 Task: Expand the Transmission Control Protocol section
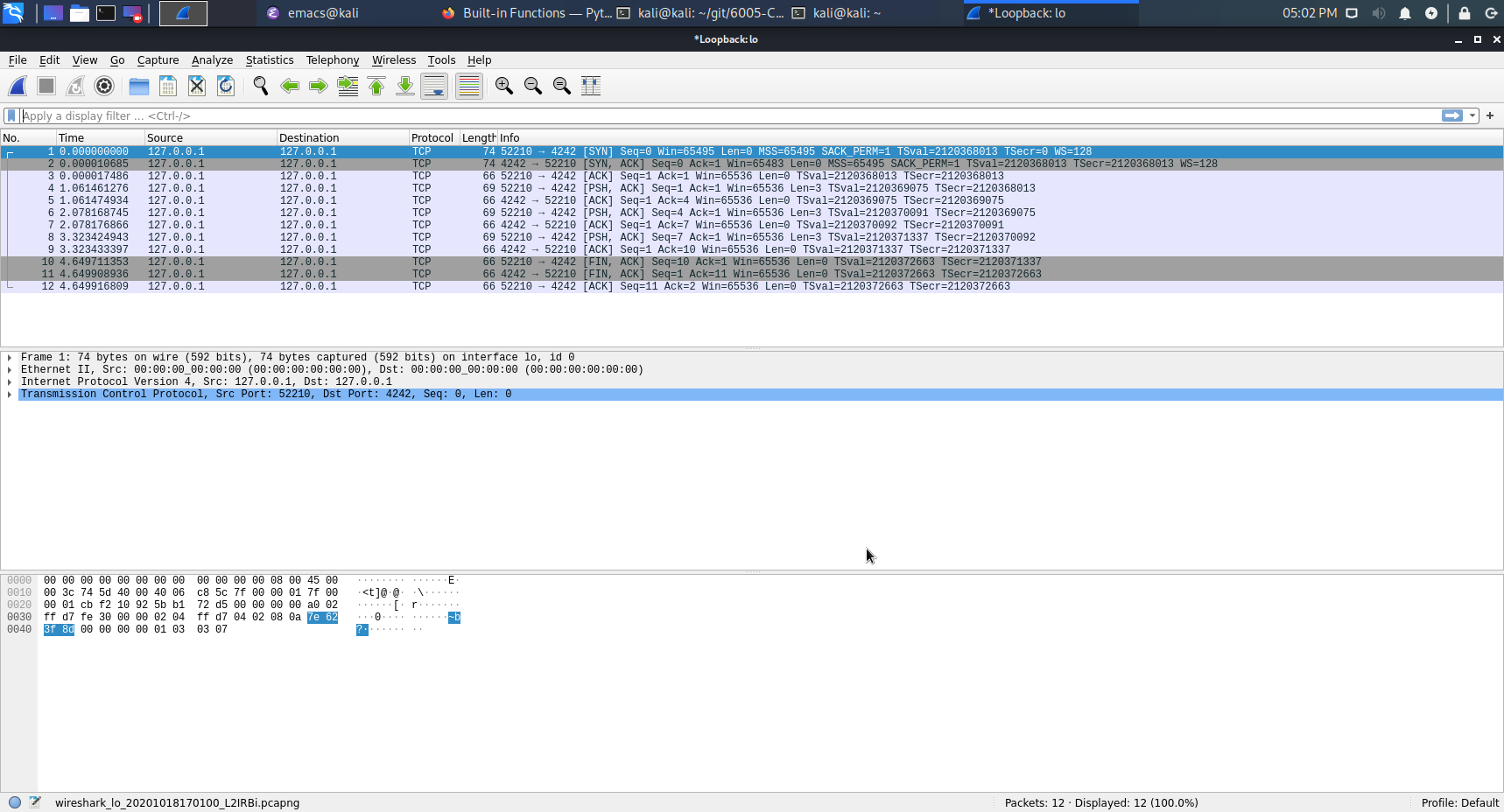click(x=10, y=395)
